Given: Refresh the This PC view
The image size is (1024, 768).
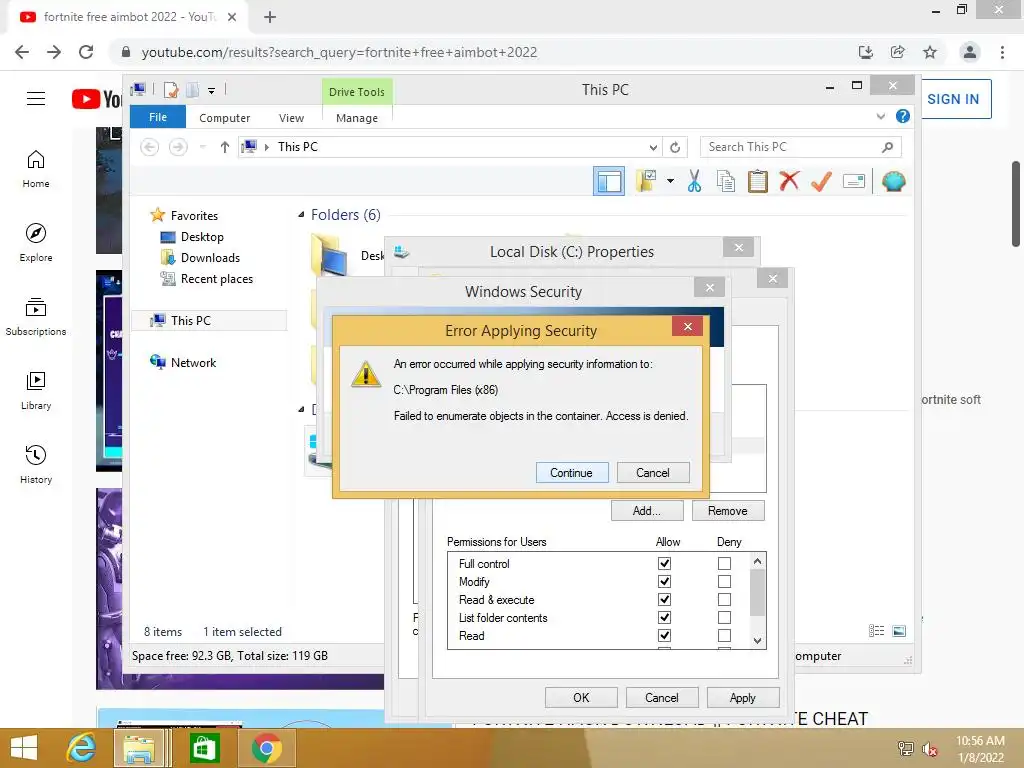Looking at the screenshot, I should 675,148.
